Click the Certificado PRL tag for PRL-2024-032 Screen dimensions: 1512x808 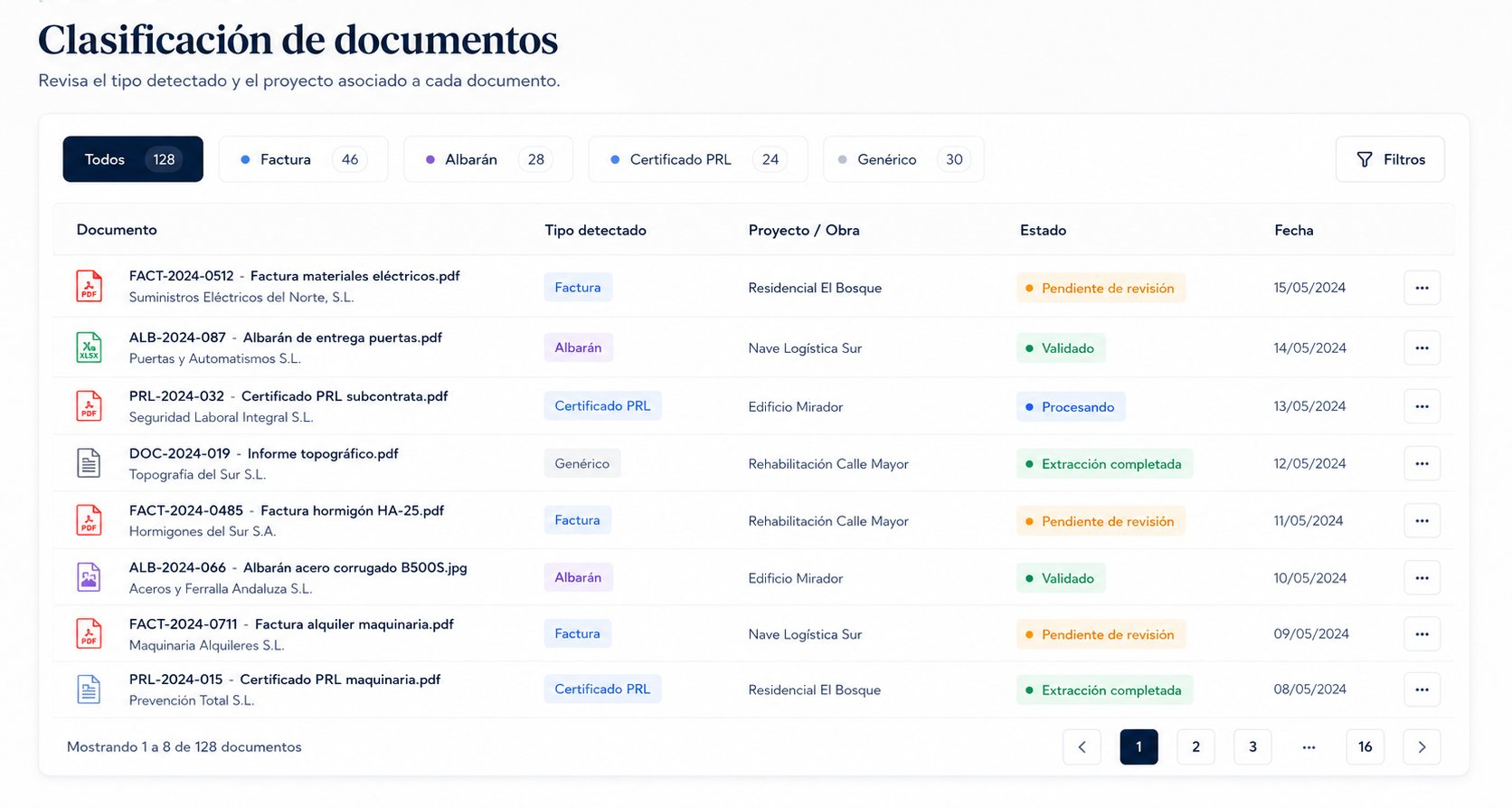pos(602,405)
